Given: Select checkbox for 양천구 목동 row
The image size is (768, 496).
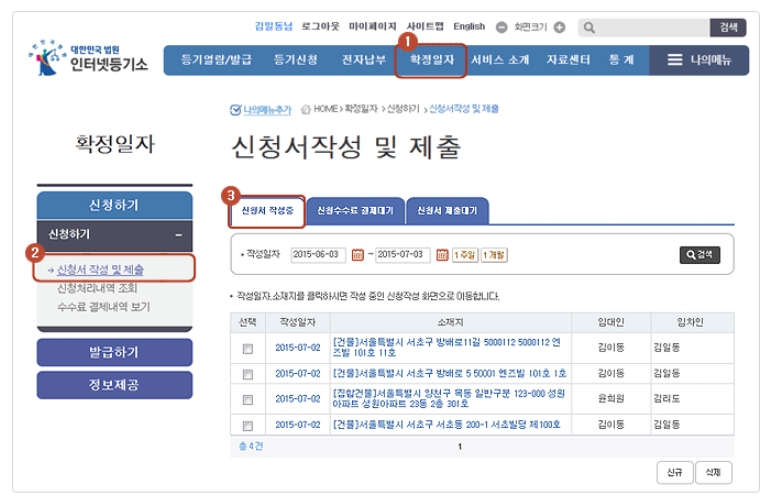Looking at the screenshot, I should pyautogui.click(x=248, y=400).
